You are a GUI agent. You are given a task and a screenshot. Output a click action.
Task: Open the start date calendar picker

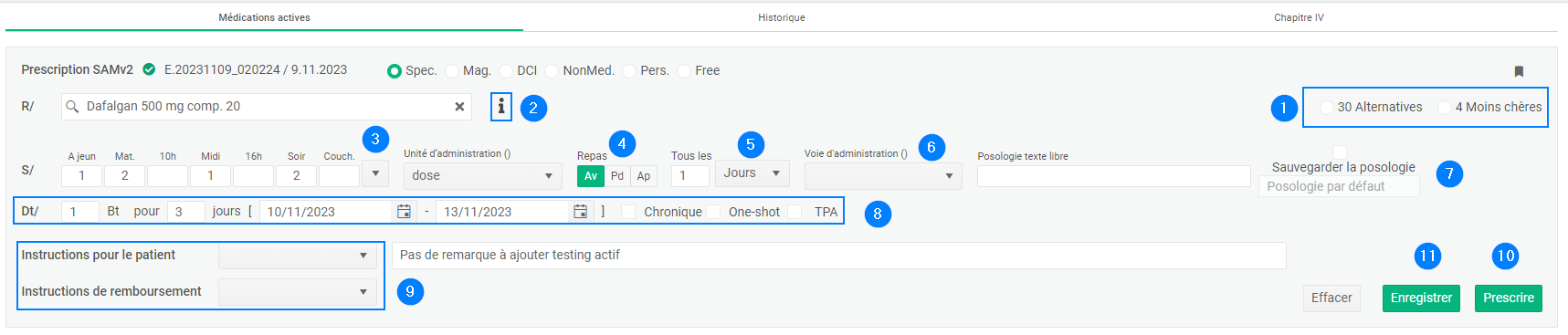[x=404, y=212]
